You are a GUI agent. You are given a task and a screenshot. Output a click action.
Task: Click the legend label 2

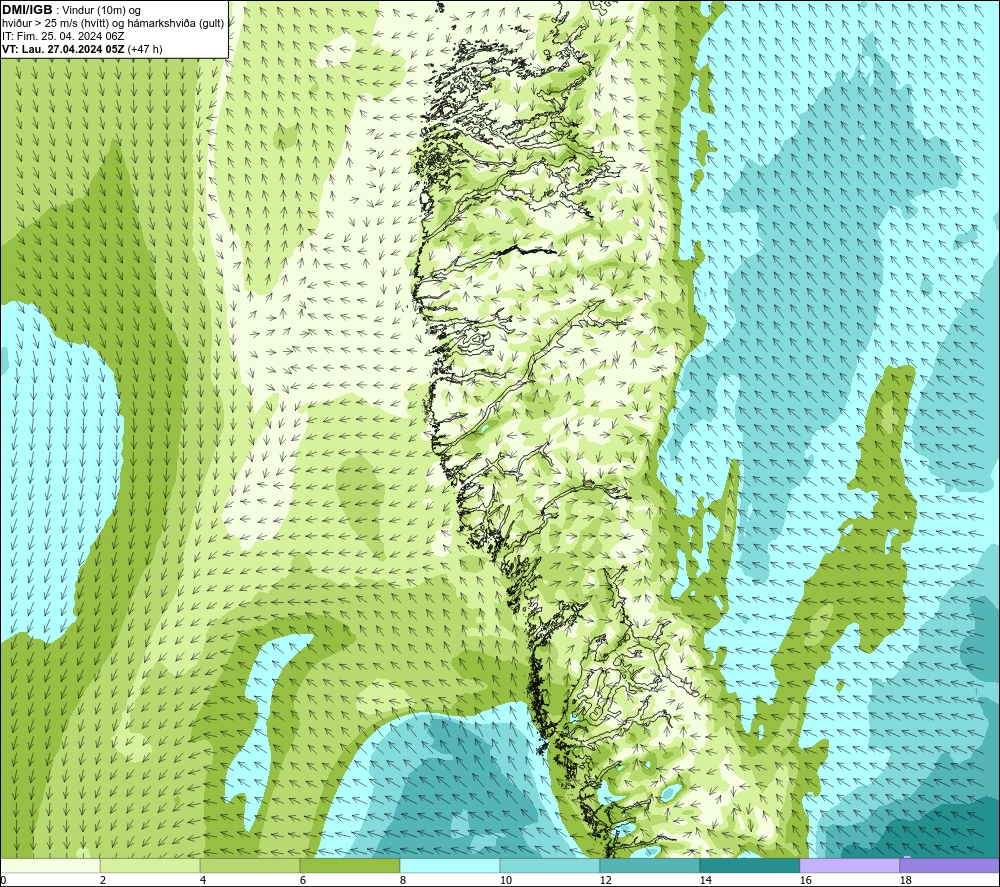(x=103, y=881)
